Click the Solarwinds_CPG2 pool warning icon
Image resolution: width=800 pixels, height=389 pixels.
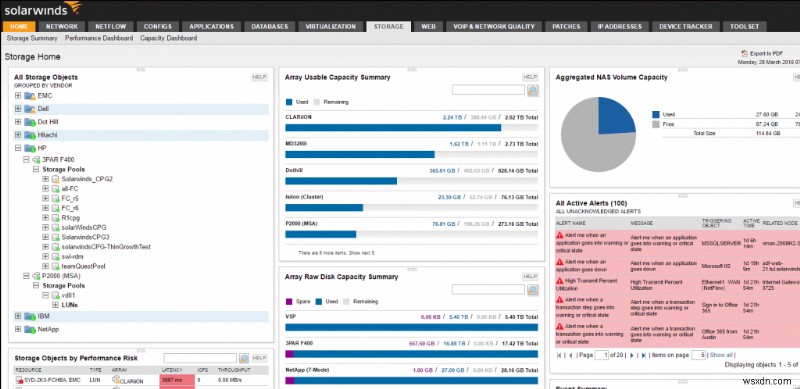tap(55, 179)
